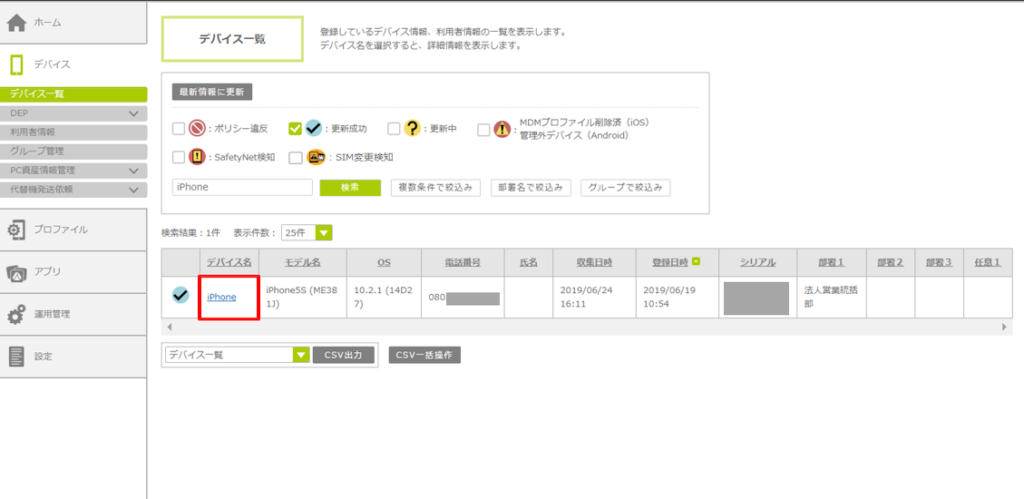This screenshot has height=499, width=1024.
Task: Open the 表示件数 25件 dropdown
Action: [307, 233]
